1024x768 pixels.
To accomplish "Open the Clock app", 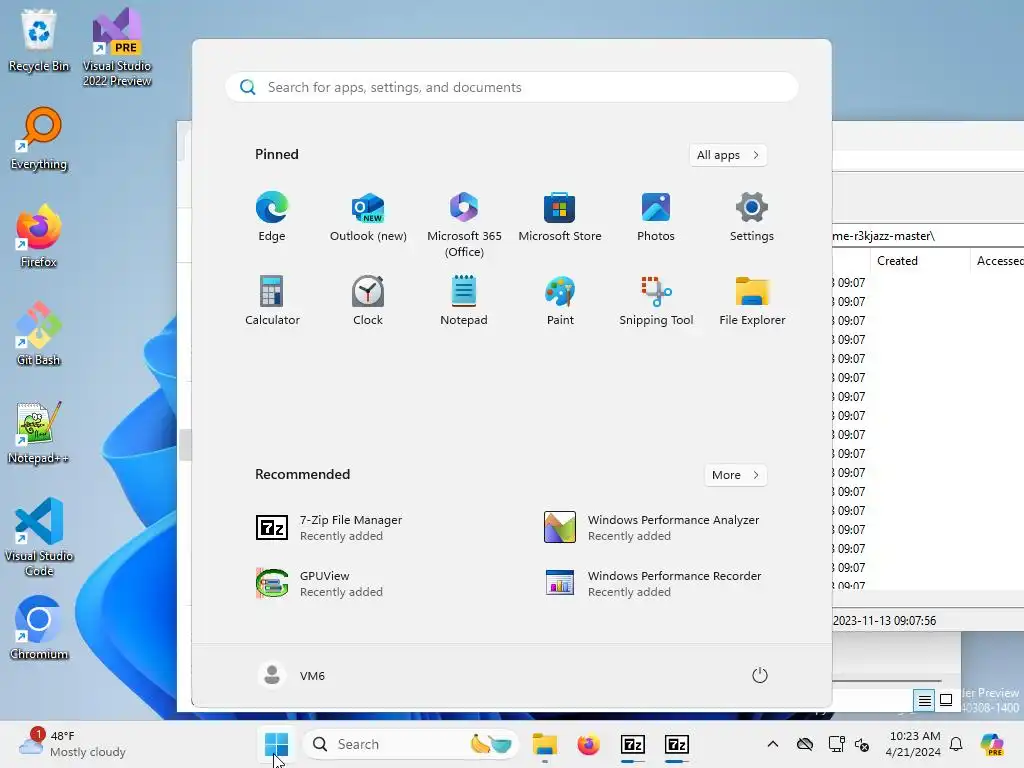I will click(x=368, y=300).
